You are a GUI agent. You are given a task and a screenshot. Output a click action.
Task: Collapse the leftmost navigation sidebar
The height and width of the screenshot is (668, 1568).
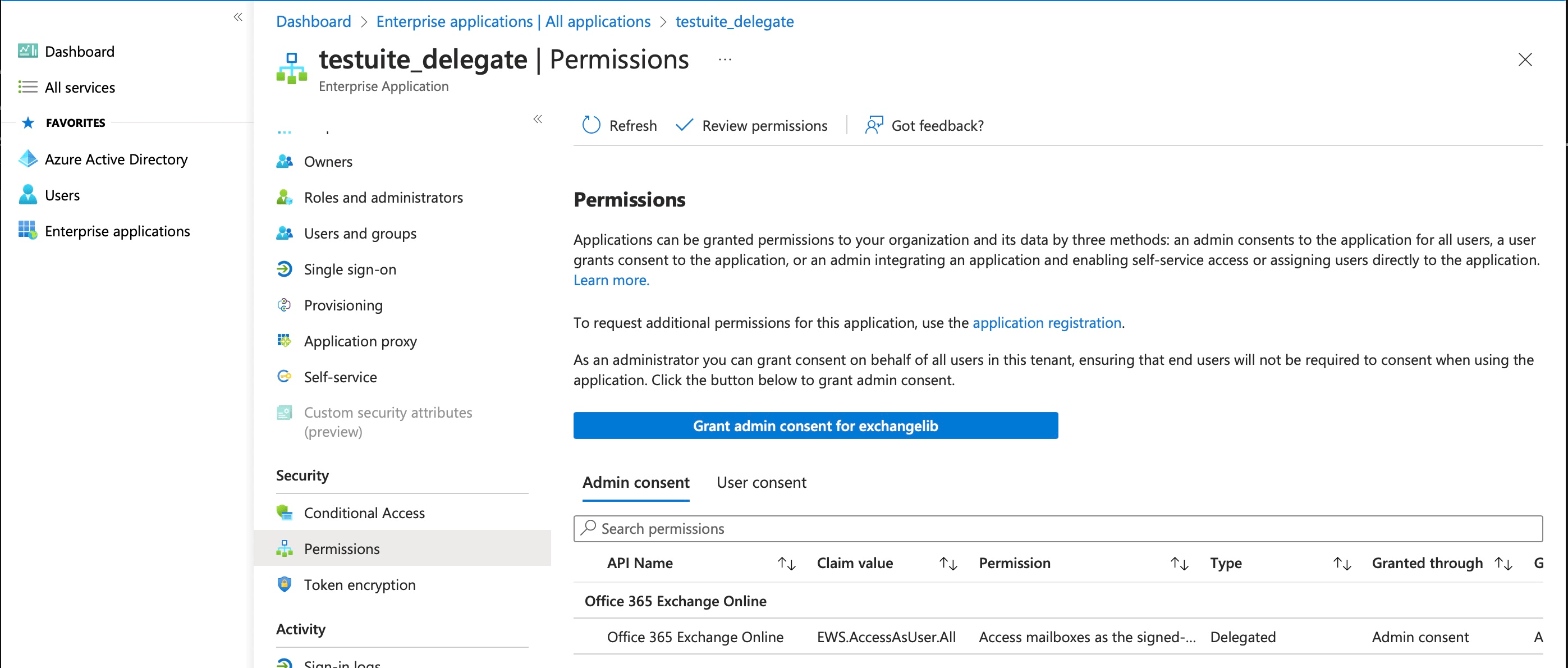[237, 17]
